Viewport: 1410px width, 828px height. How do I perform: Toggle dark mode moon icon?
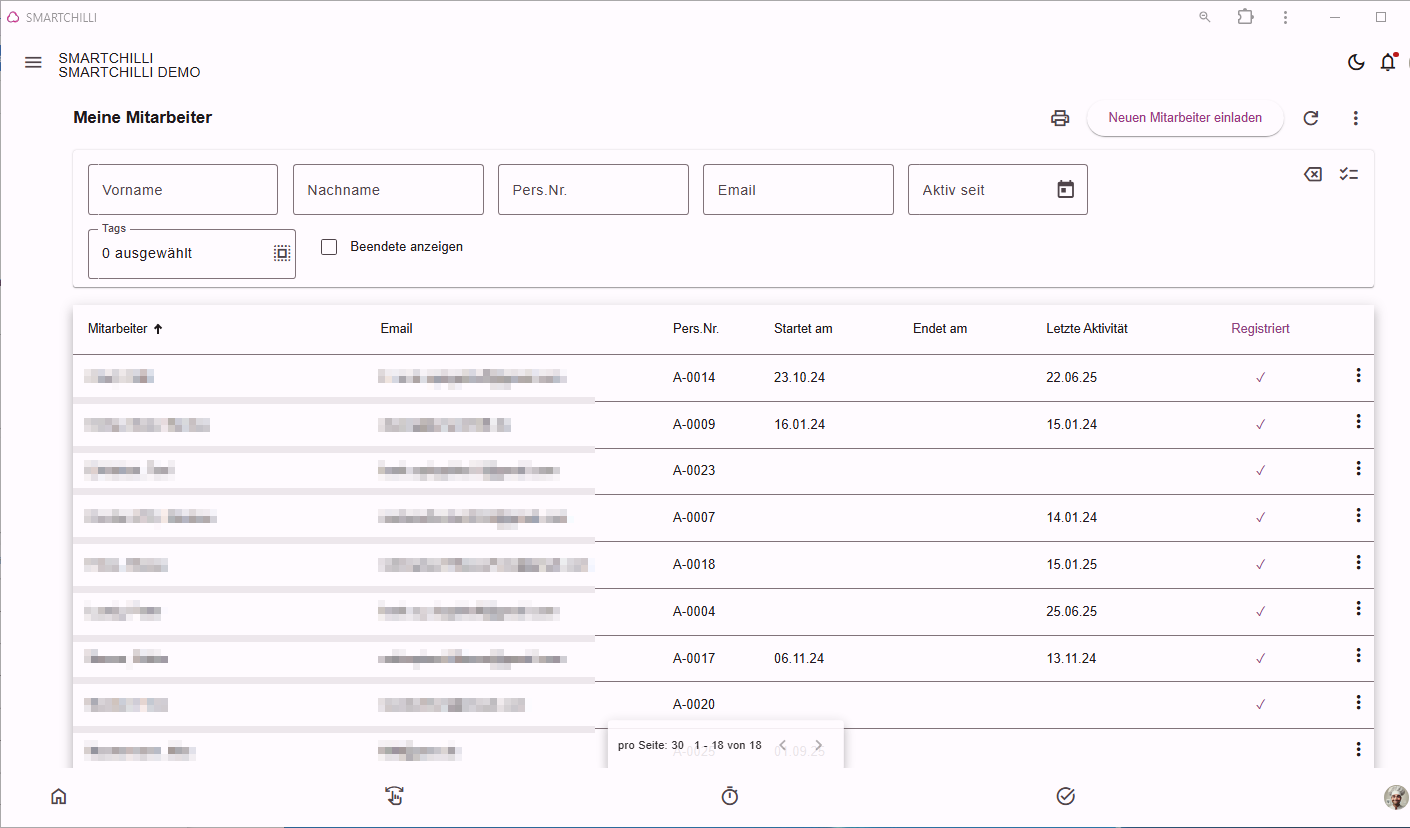point(1356,62)
